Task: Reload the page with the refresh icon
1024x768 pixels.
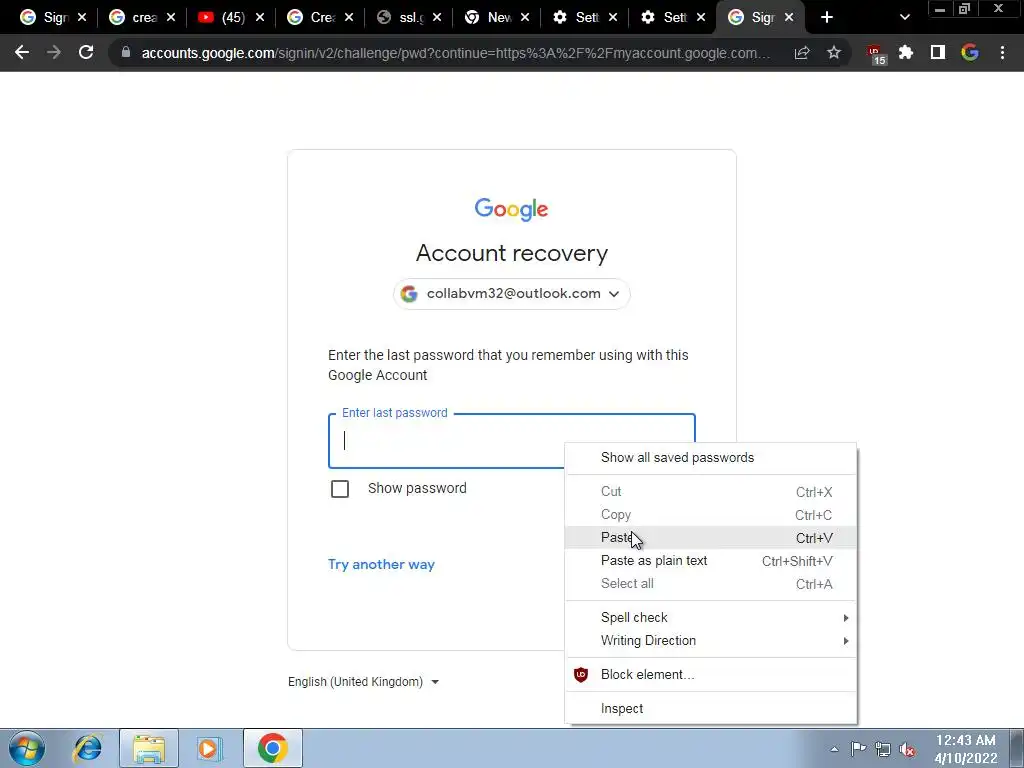Action: [86, 52]
